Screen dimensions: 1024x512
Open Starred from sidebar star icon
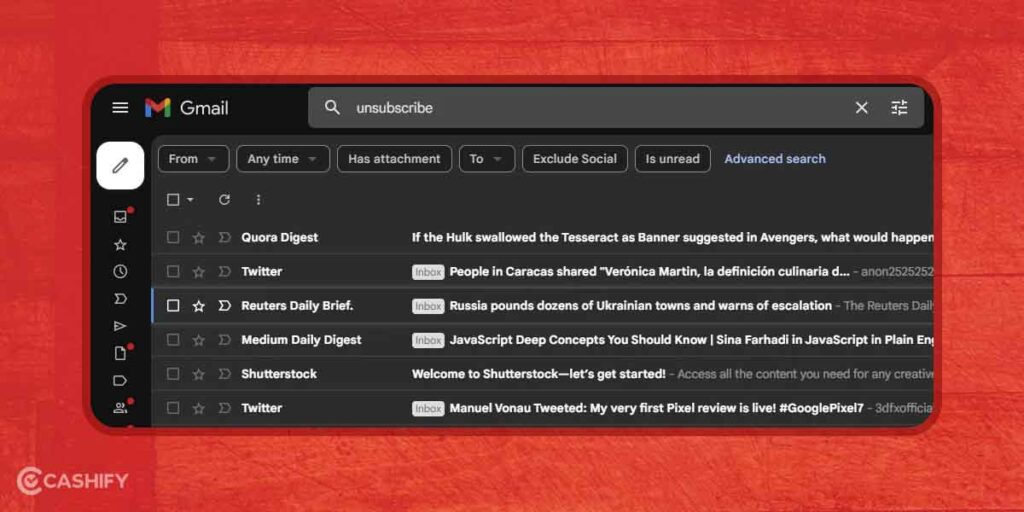point(120,245)
